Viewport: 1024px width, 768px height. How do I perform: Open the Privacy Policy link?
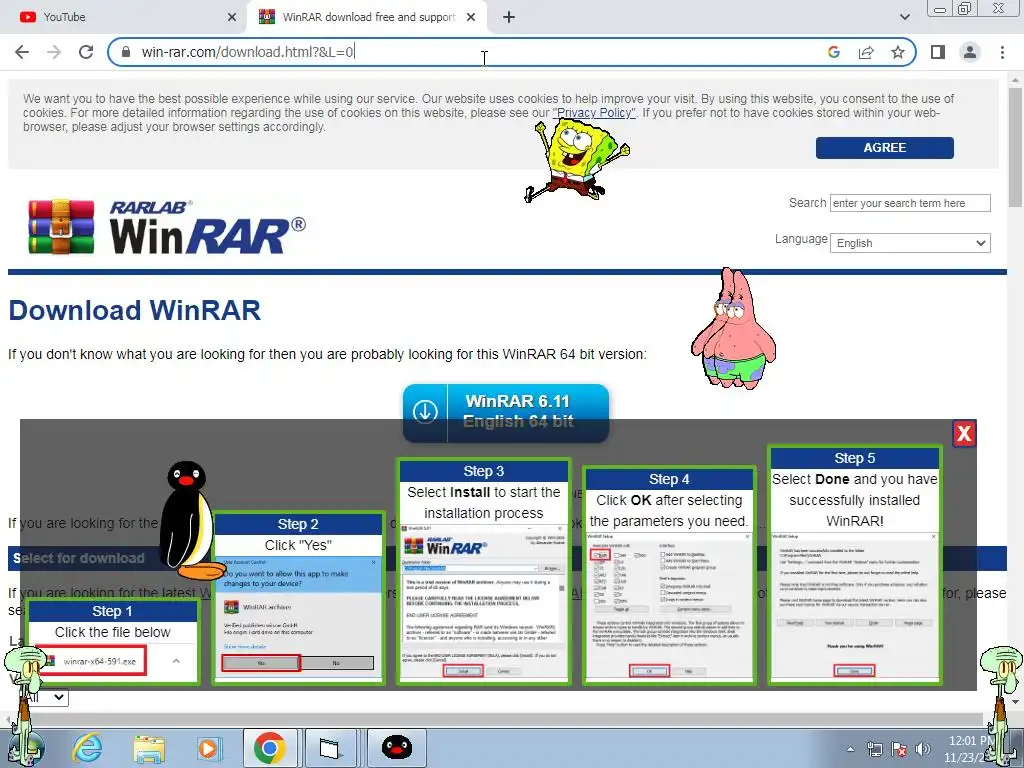coord(594,113)
